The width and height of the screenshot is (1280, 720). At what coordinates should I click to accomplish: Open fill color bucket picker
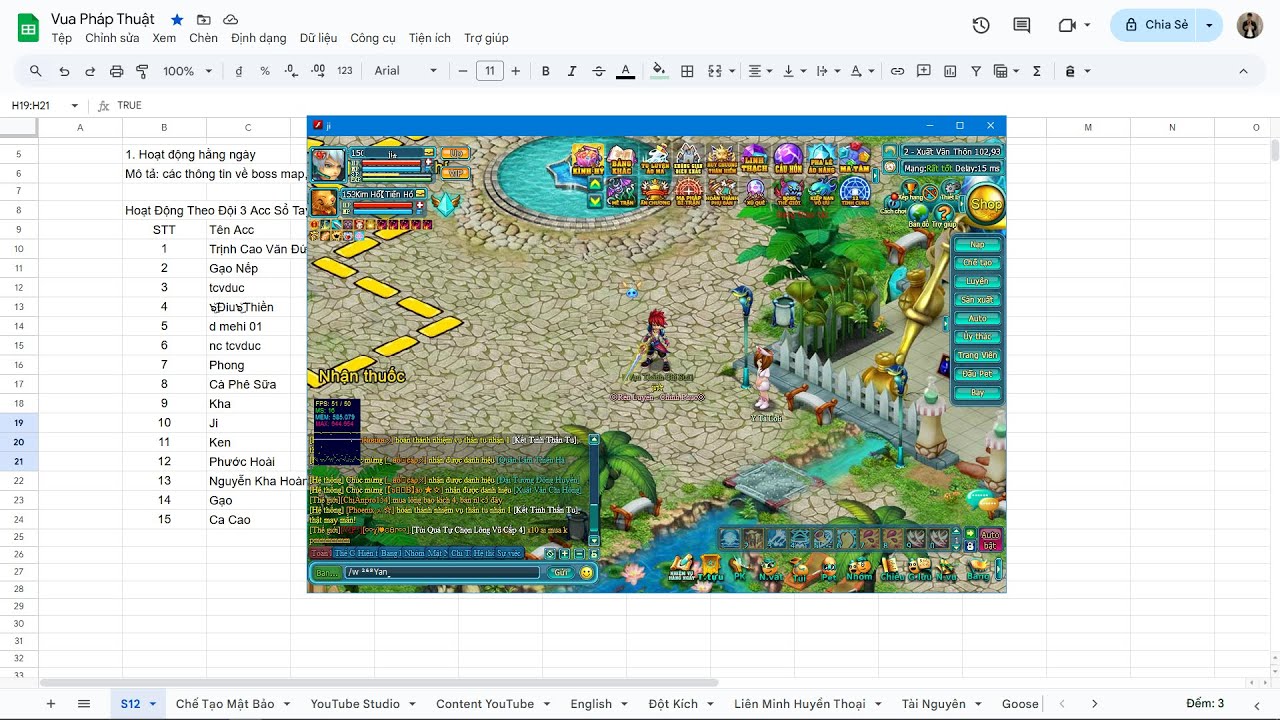point(659,71)
